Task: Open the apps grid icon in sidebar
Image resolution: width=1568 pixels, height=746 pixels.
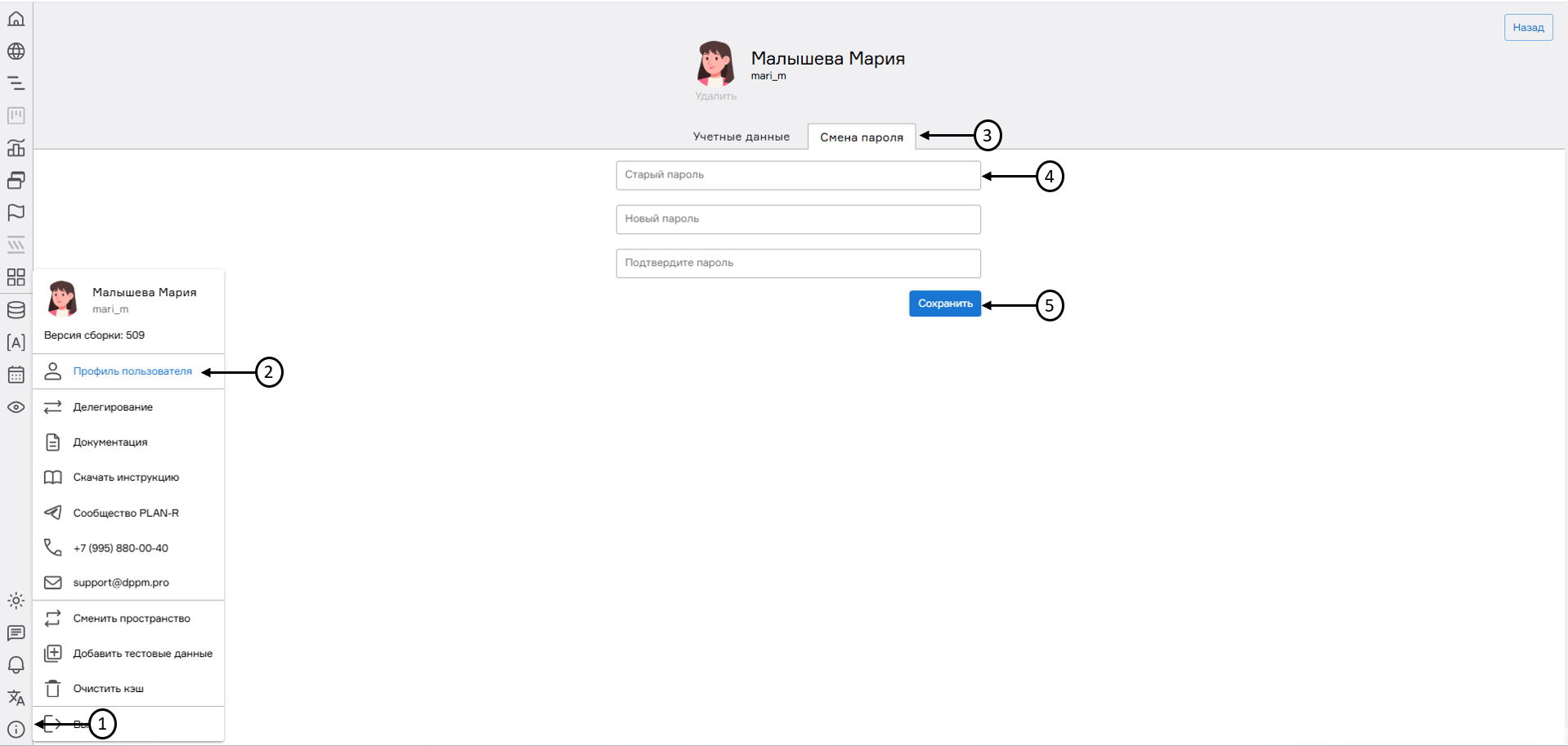Action: coord(16,277)
